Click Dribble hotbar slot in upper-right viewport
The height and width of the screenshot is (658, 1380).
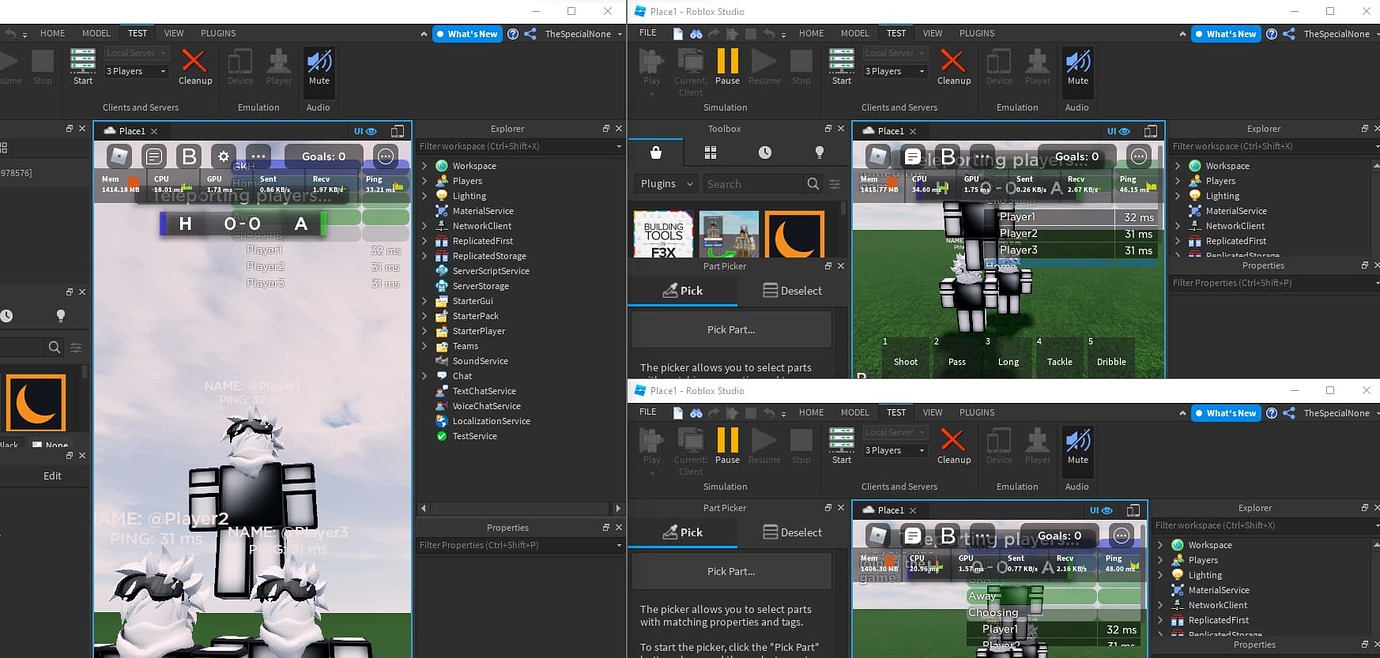(1111, 356)
